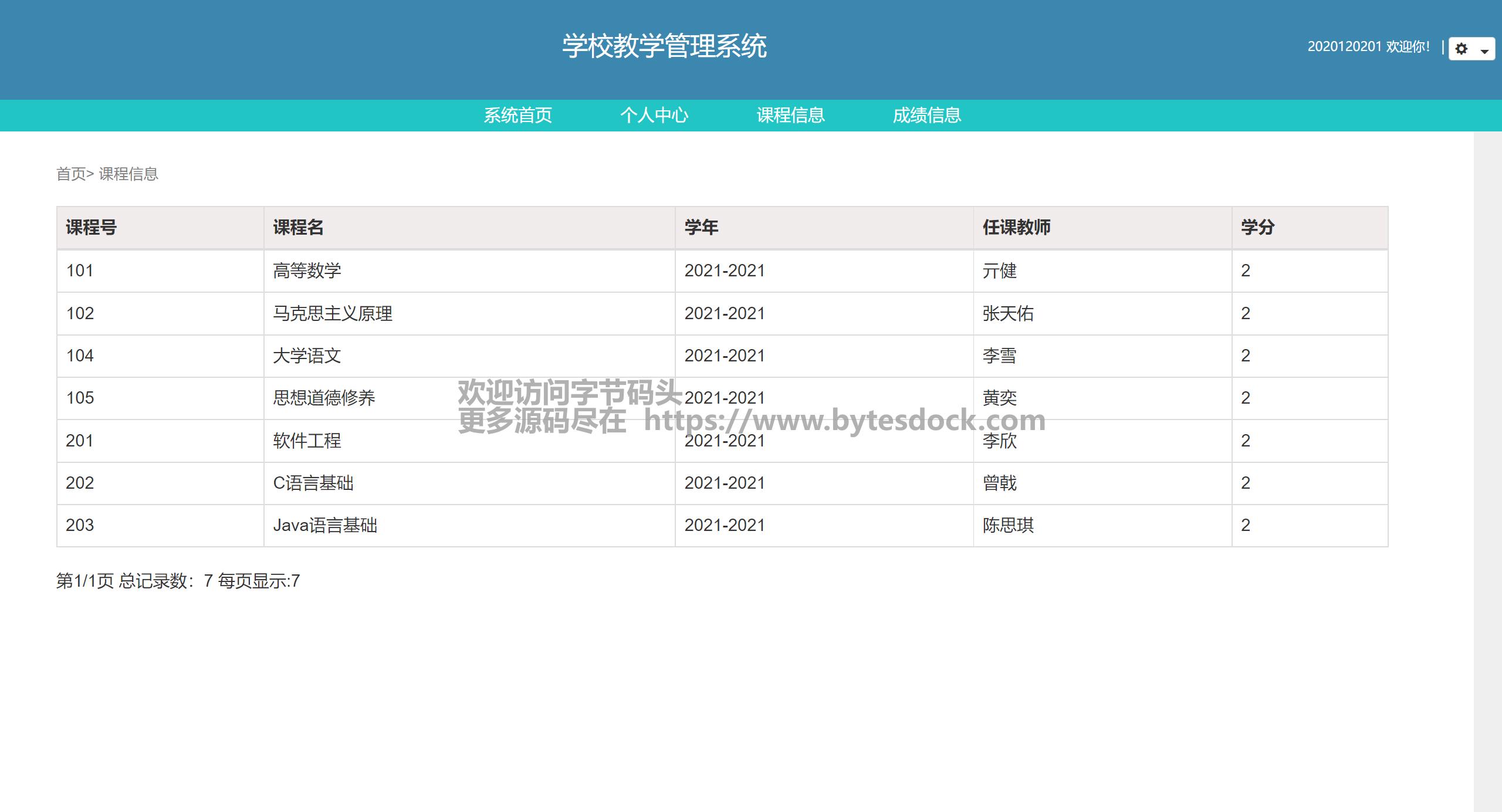The width and height of the screenshot is (1502, 812).
Task: Click the 任课教师 column header
Action: [x=1016, y=227]
